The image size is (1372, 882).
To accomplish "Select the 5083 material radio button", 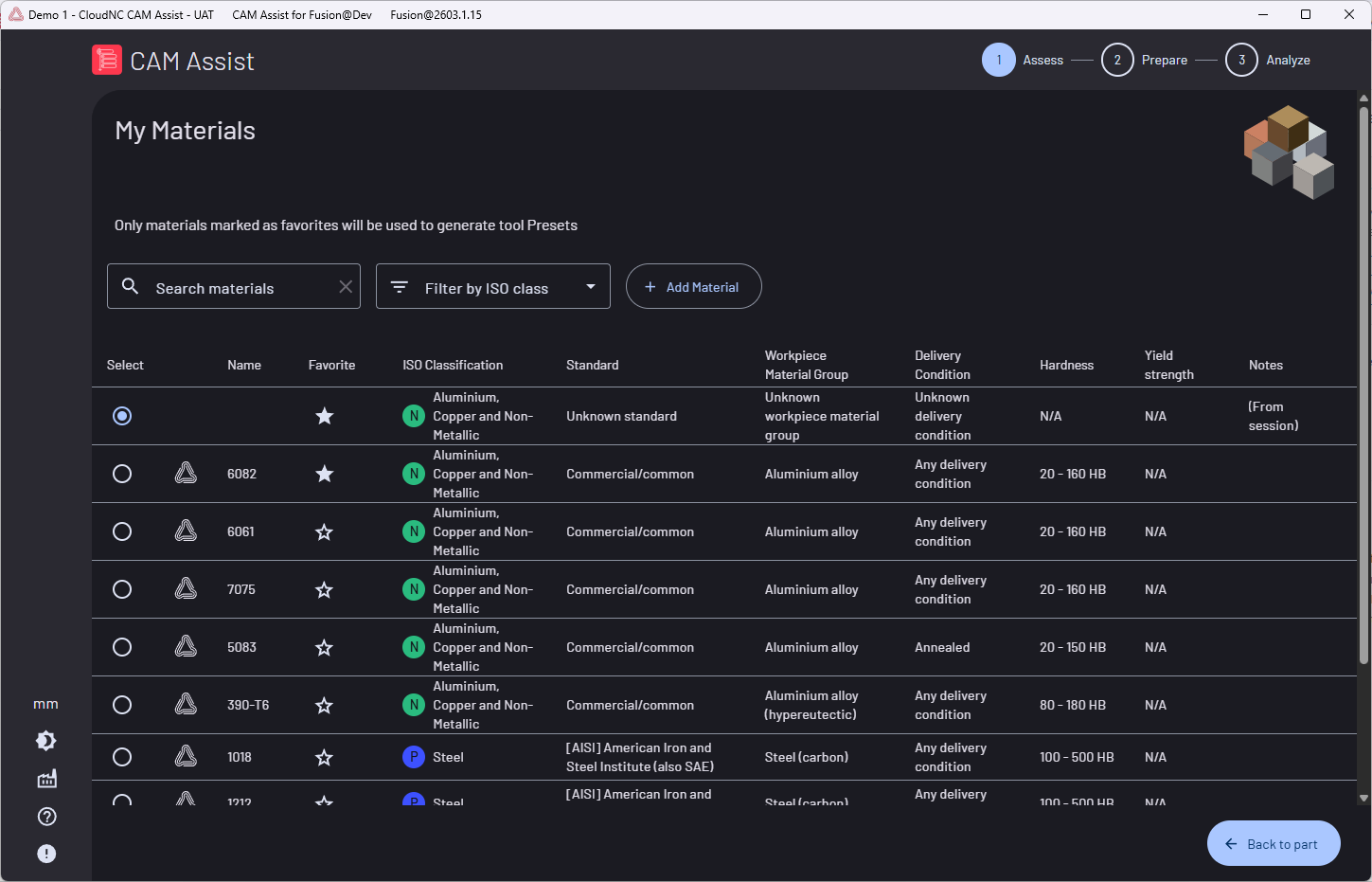I will pos(122,647).
